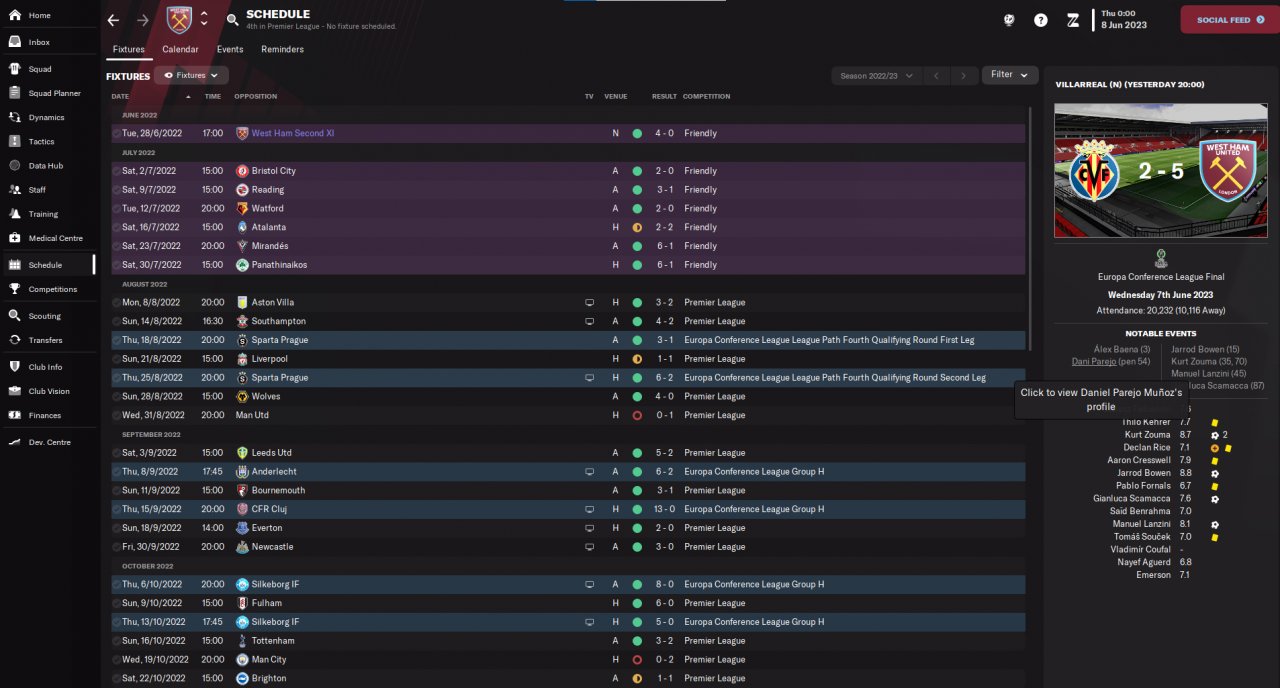Image resolution: width=1280 pixels, height=688 pixels.
Task: Click the green result dot for Bristol City
Action: (637, 171)
